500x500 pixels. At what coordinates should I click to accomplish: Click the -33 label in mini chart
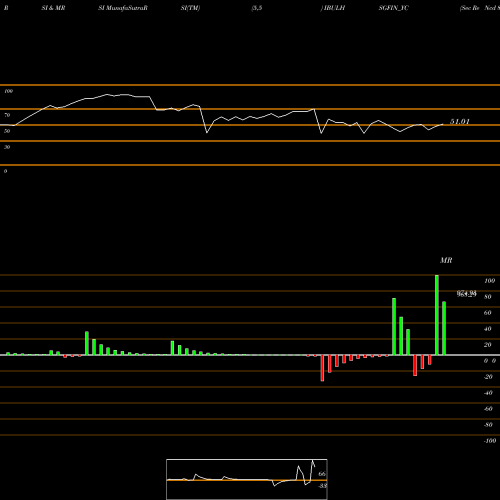322,486
